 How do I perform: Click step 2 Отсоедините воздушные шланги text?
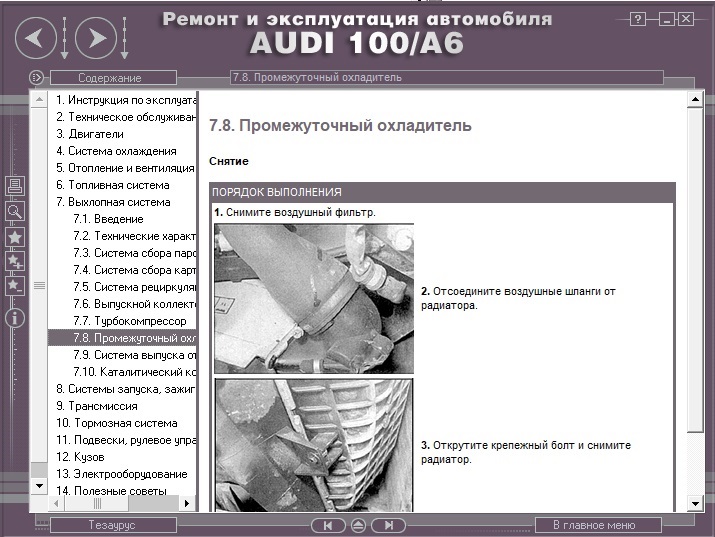pyautogui.click(x=518, y=298)
